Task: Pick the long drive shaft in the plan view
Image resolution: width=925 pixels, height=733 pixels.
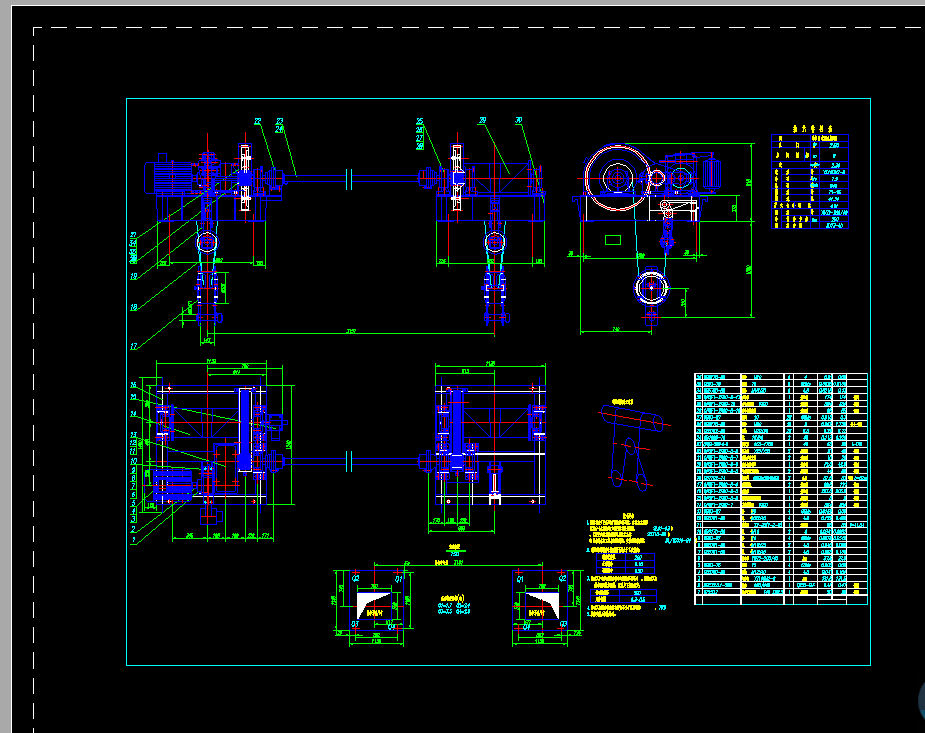Action: click(x=353, y=461)
